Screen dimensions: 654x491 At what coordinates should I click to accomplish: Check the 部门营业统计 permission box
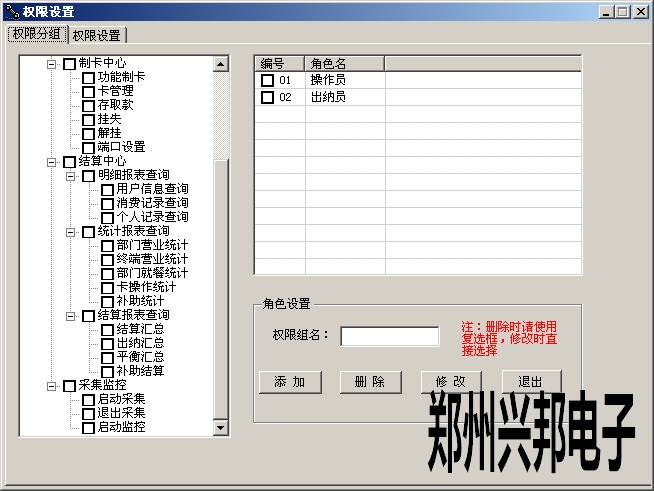coord(107,246)
